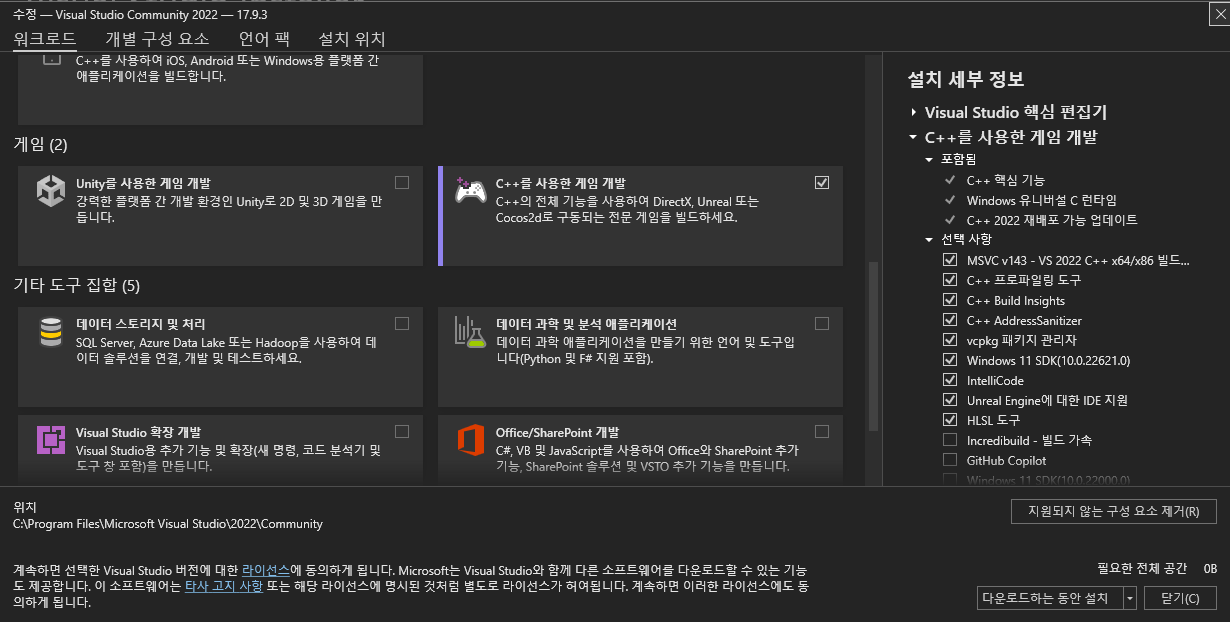
Task: Click the 데이터 스토리지 및 처리 card title
Action: coord(140,324)
